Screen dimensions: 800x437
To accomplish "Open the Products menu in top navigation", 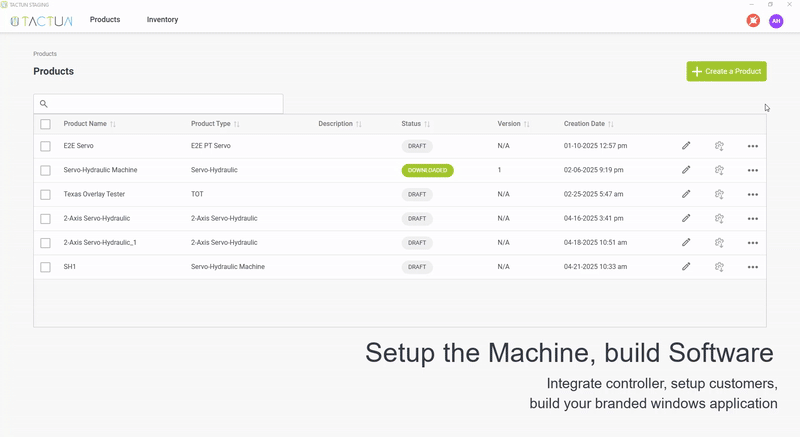I will 105,20.
